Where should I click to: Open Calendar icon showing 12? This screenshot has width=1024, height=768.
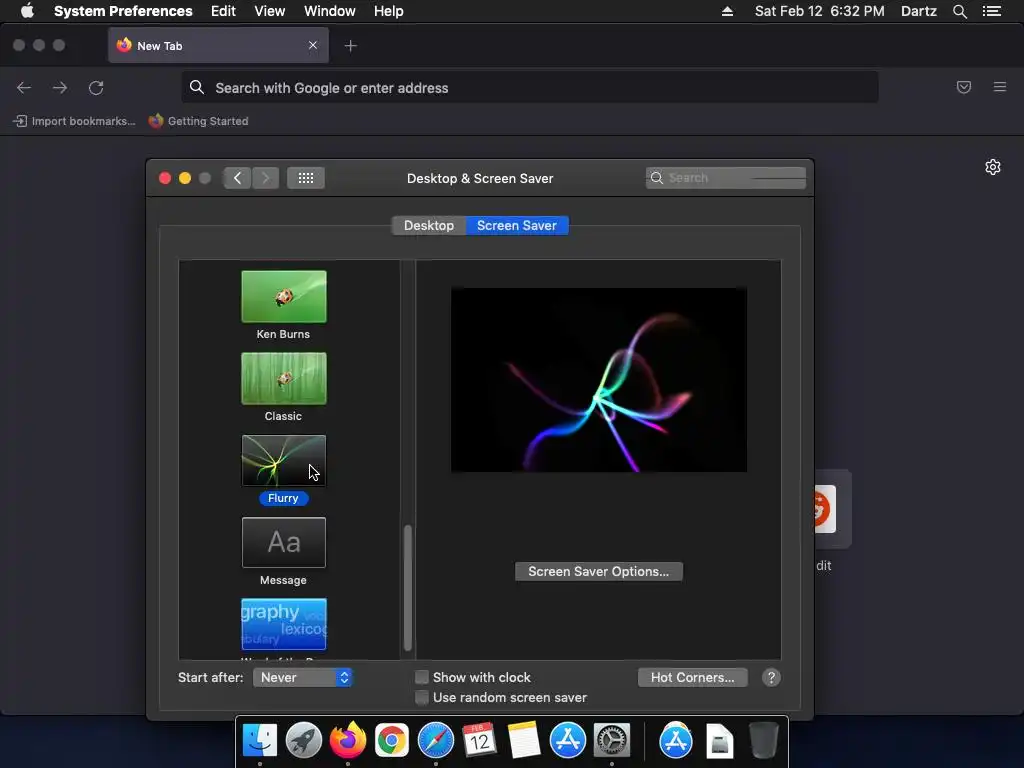(x=479, y=741)
